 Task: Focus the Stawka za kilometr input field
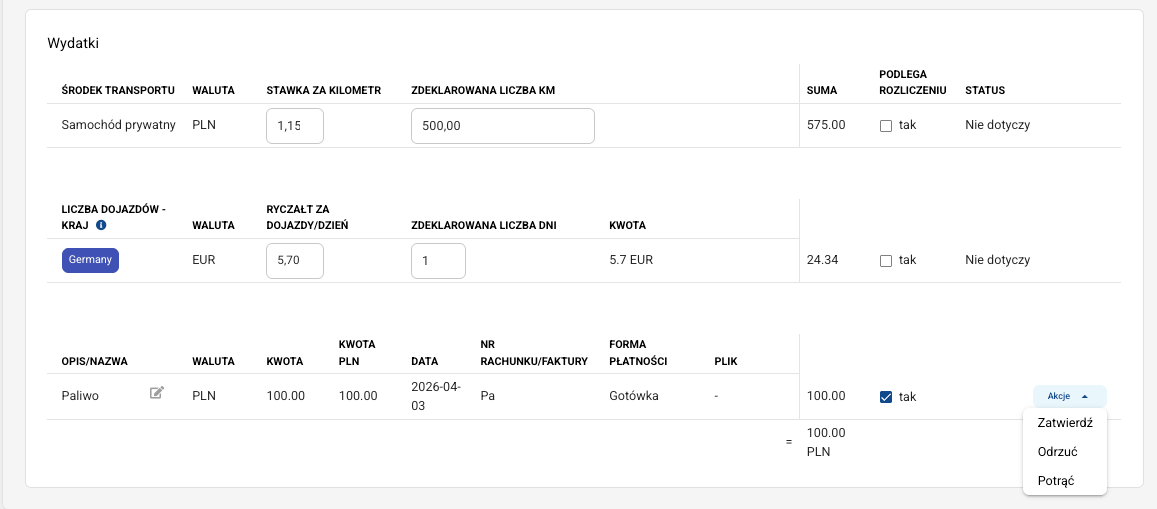[295, 126]
